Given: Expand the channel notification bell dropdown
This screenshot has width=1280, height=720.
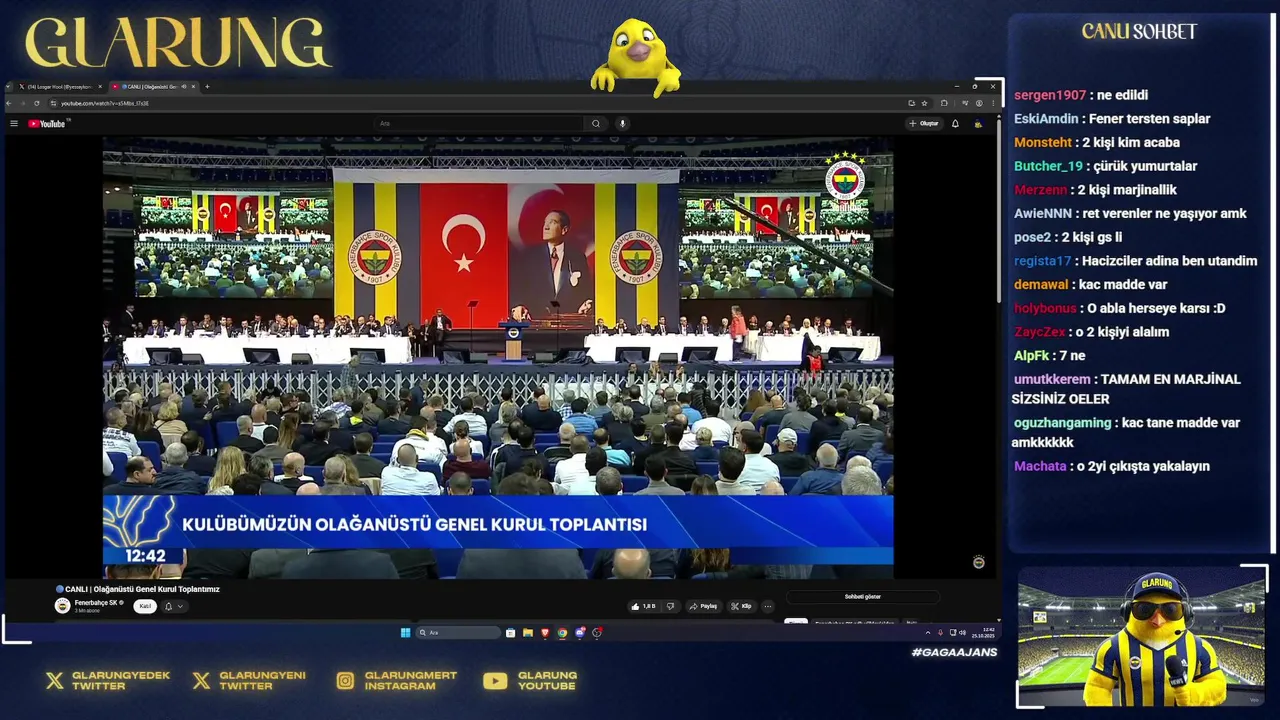Looking at the screenshot, I should tap(173, 606).
